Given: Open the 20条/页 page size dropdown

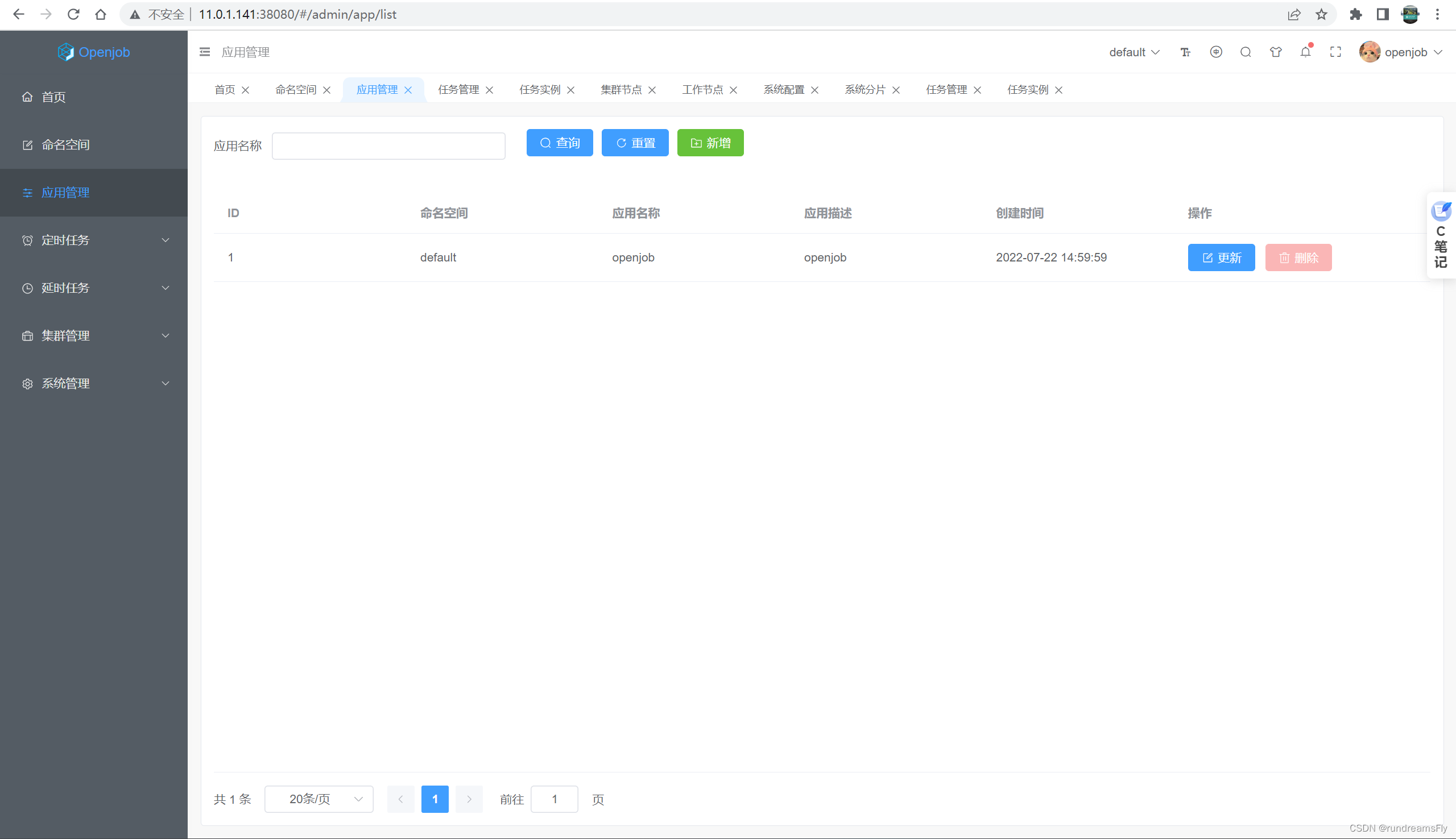Looking at the screenshot, I should click(x=318, y=799).
